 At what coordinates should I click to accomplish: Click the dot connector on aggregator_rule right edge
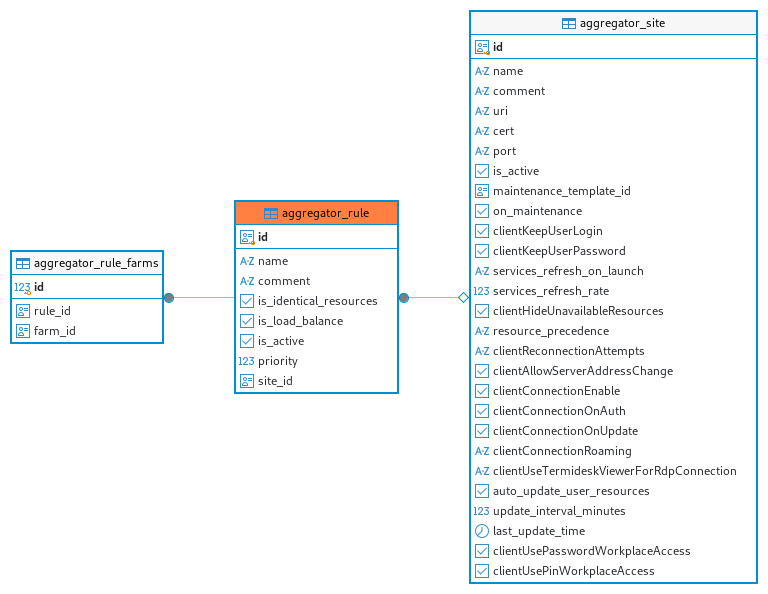[x=404, y=298]
